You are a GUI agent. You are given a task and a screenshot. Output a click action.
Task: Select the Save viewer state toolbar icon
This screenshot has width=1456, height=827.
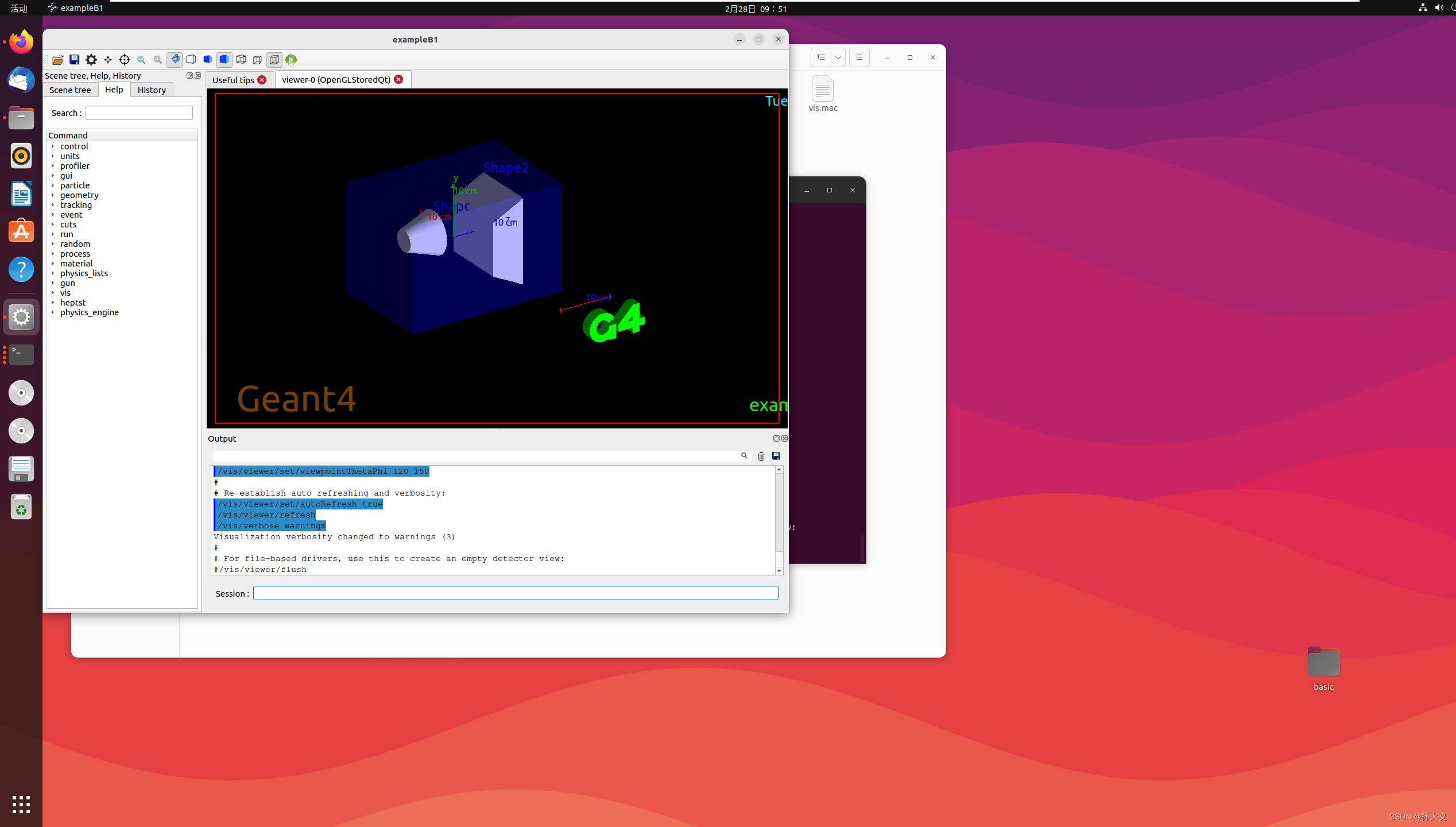(x=74, y=59)
